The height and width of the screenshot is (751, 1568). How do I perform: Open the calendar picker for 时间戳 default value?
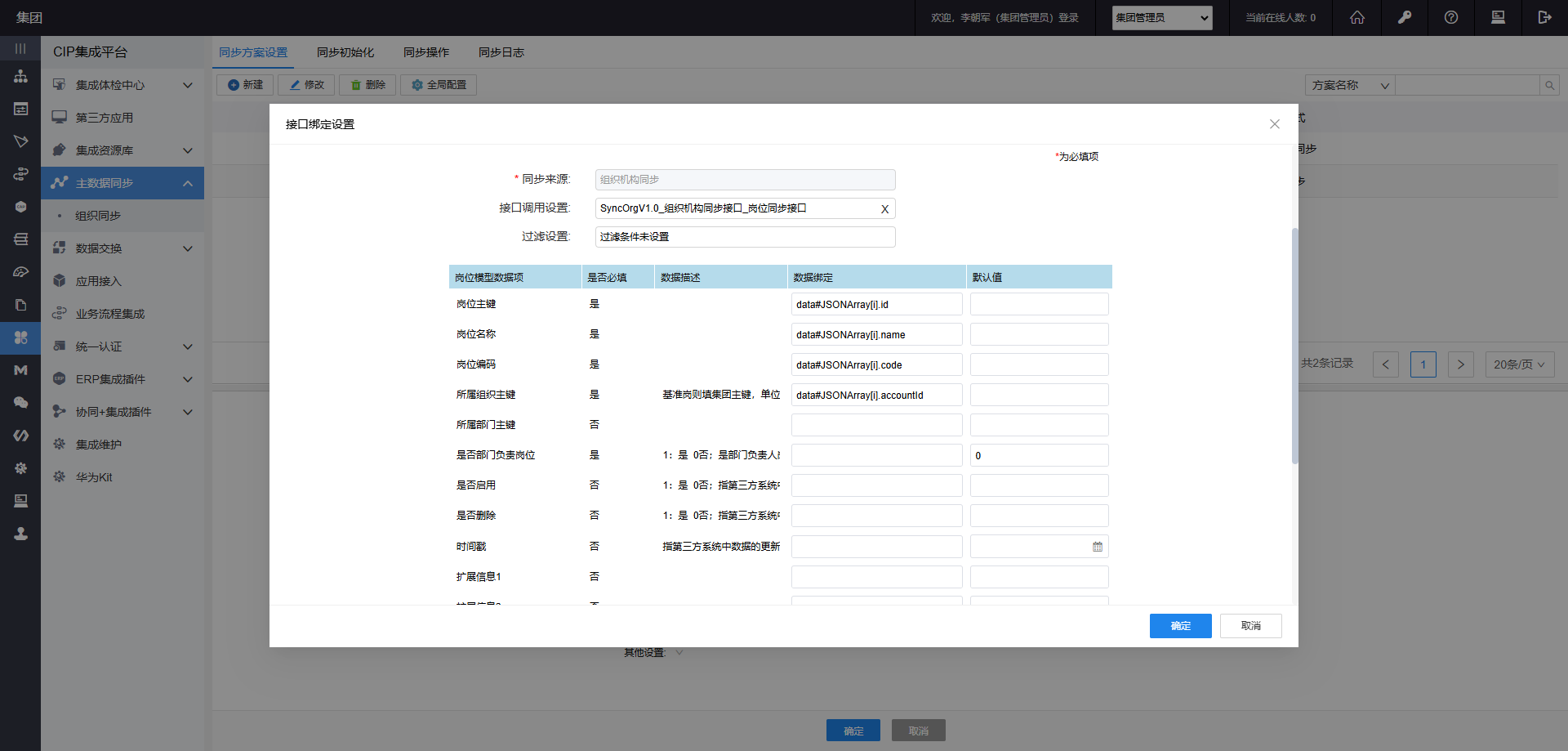[x=1098, y=547]
